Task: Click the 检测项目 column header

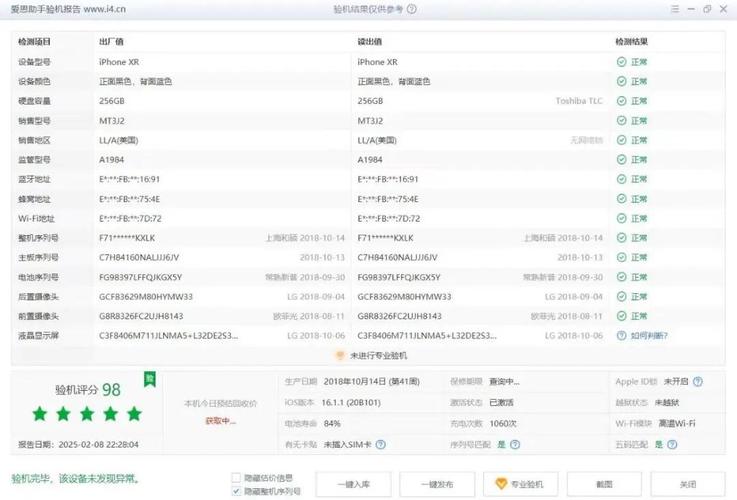Action: click(34, 42)
